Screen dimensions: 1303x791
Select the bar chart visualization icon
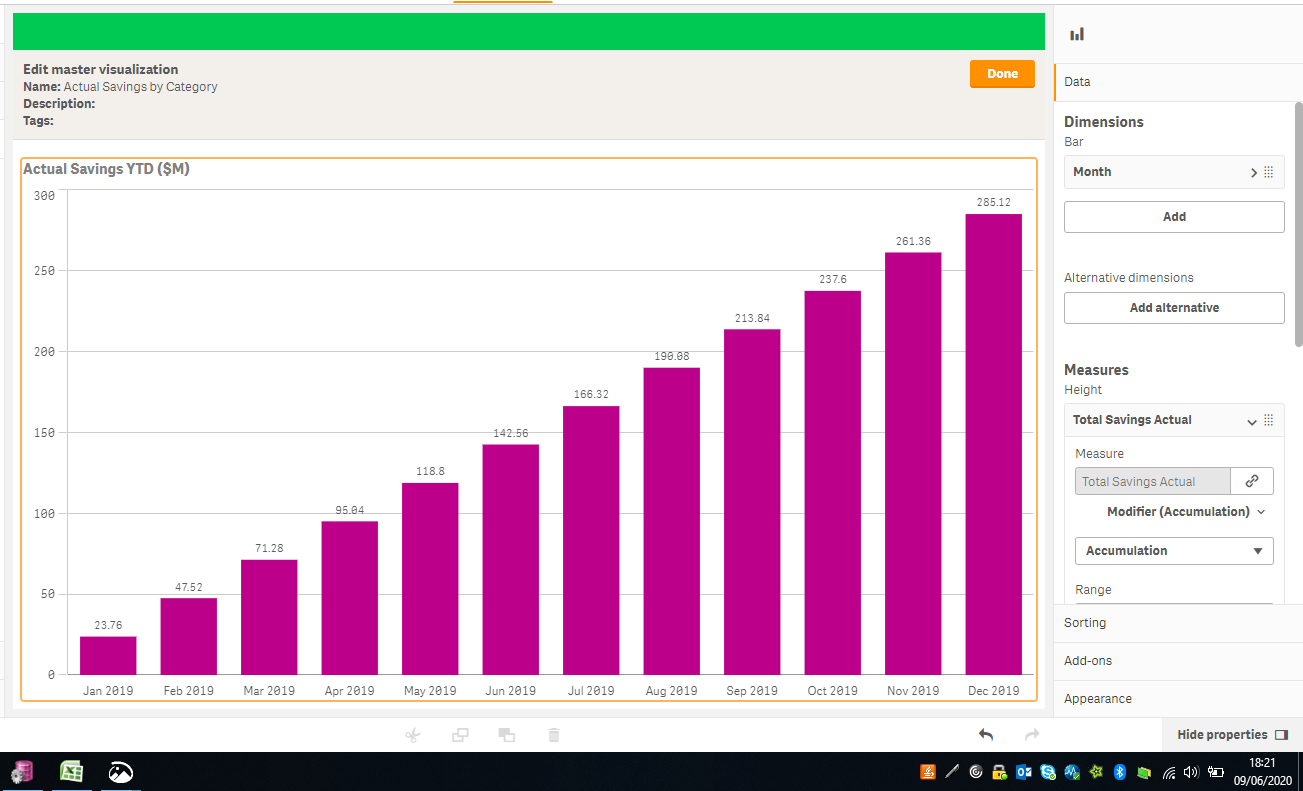(1076, 32)
